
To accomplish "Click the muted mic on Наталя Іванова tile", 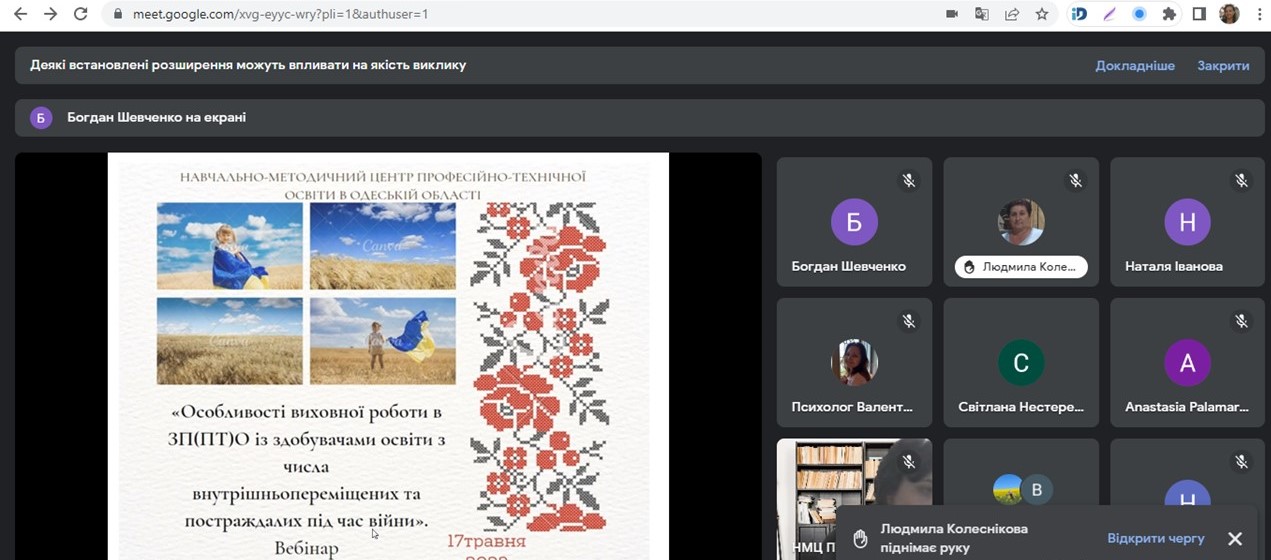I will 1241,181.
